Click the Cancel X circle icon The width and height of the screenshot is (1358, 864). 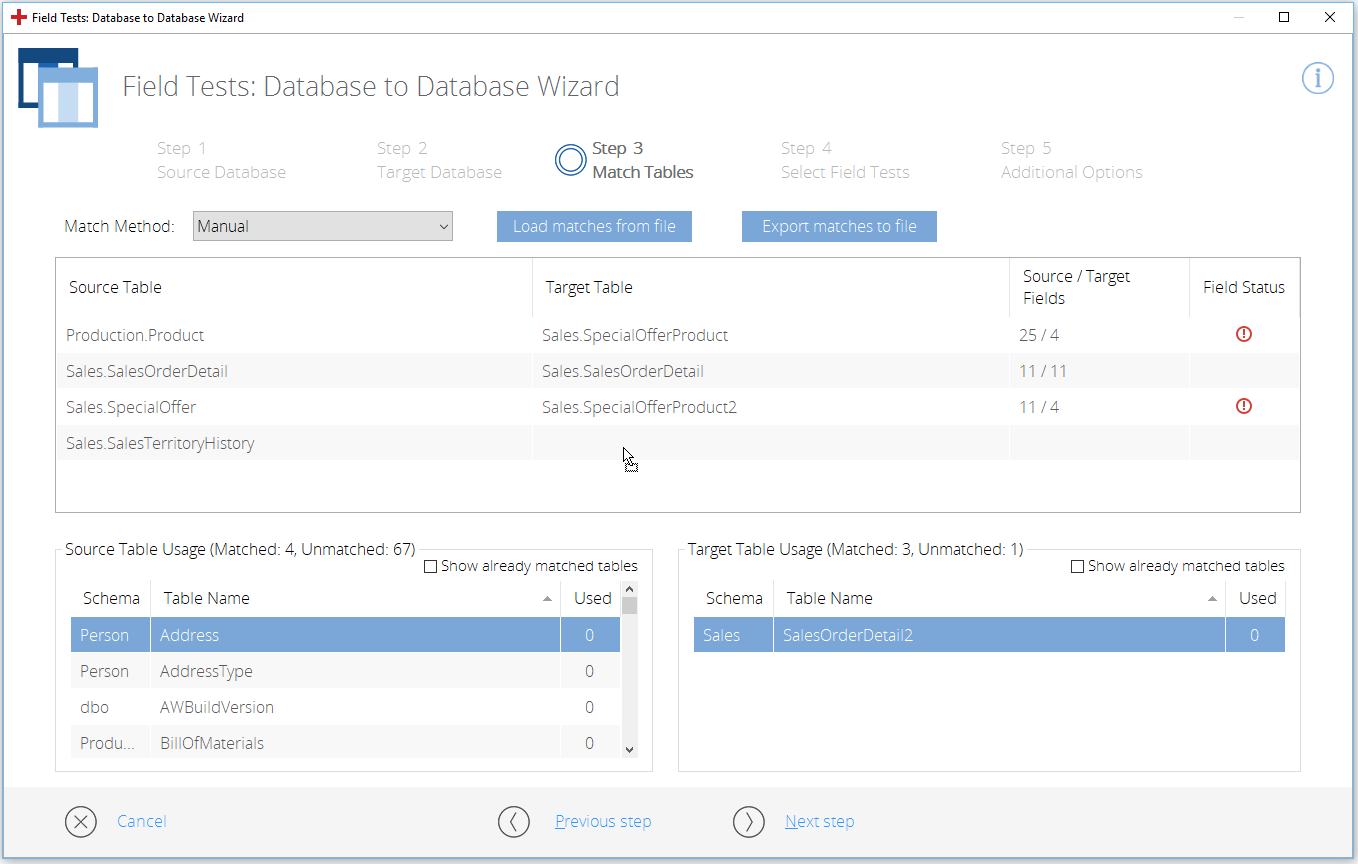click(81, 821)
